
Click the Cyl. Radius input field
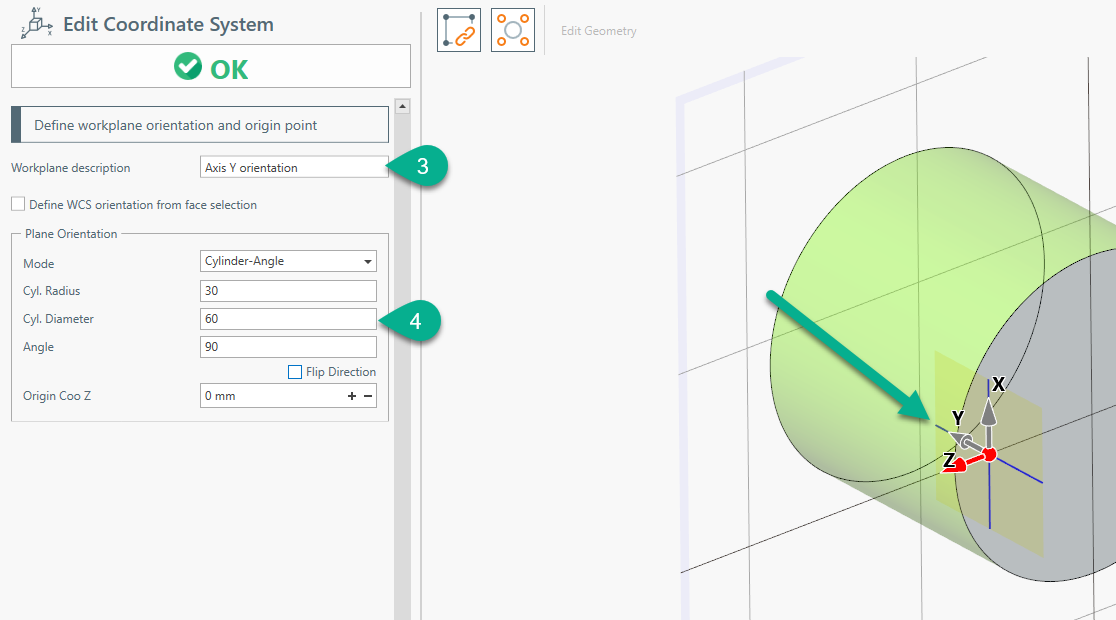[x=288, y=291]
